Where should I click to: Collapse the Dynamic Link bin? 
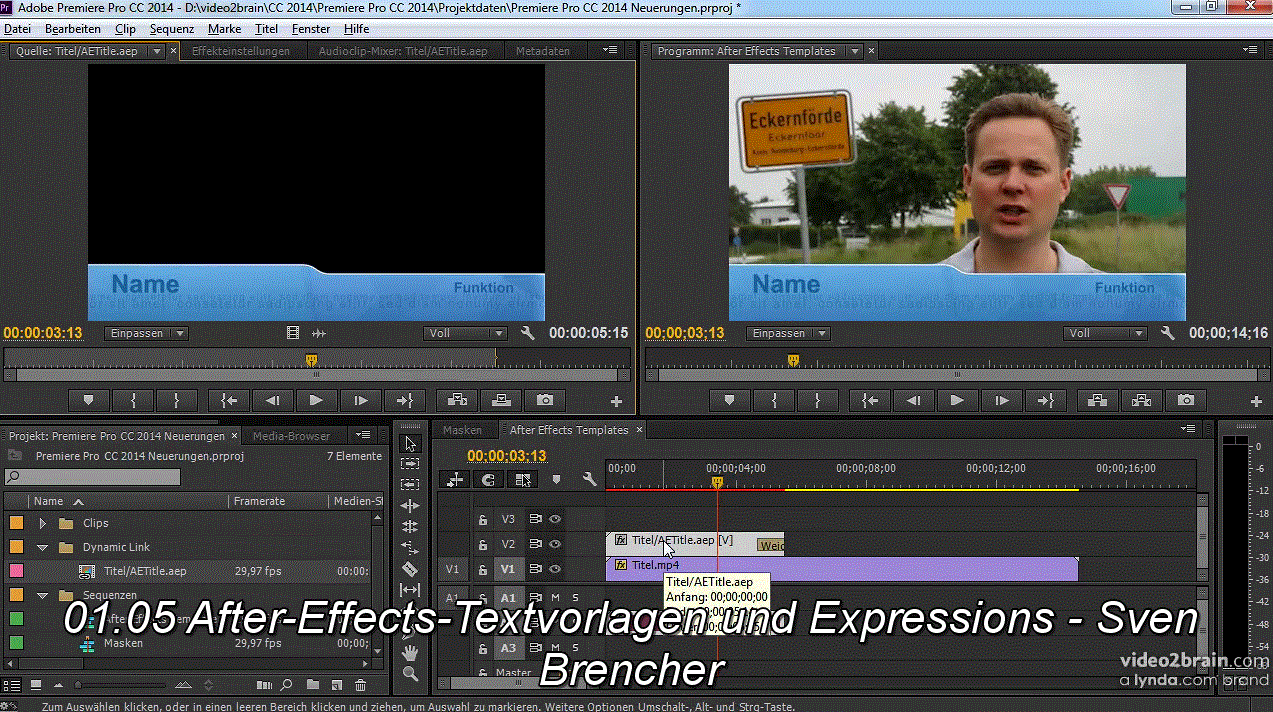click(42, 547)
